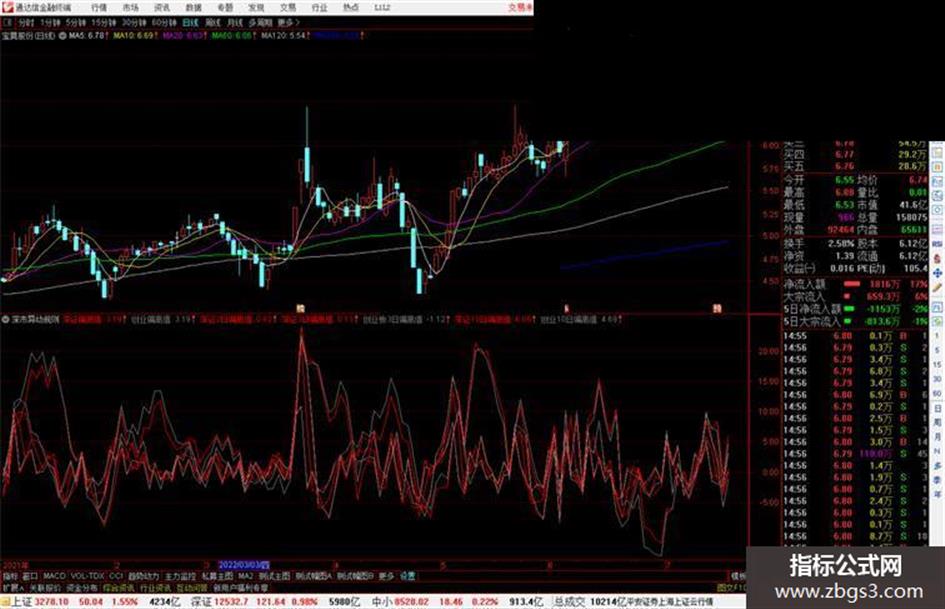Select the 年 shortcut in right sidebar

[938, 495]
